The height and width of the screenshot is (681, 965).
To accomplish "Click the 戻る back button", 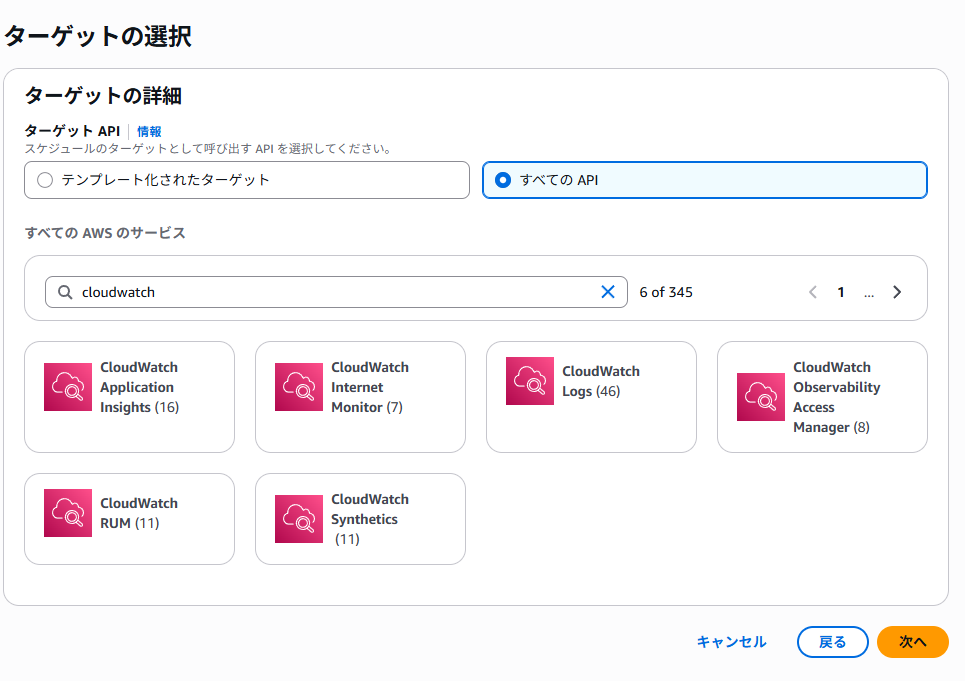I will coord(833,642).
